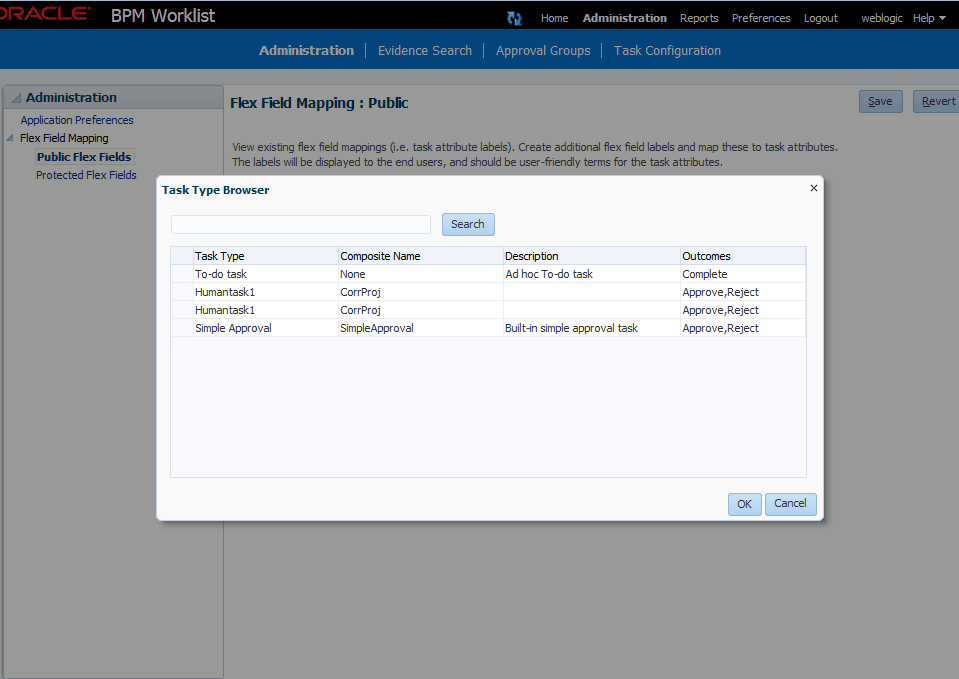The height and width of the screenshot is (679, 959).
Task: Open Administration in the top navigation bar
Action: [x=624, y=18]
